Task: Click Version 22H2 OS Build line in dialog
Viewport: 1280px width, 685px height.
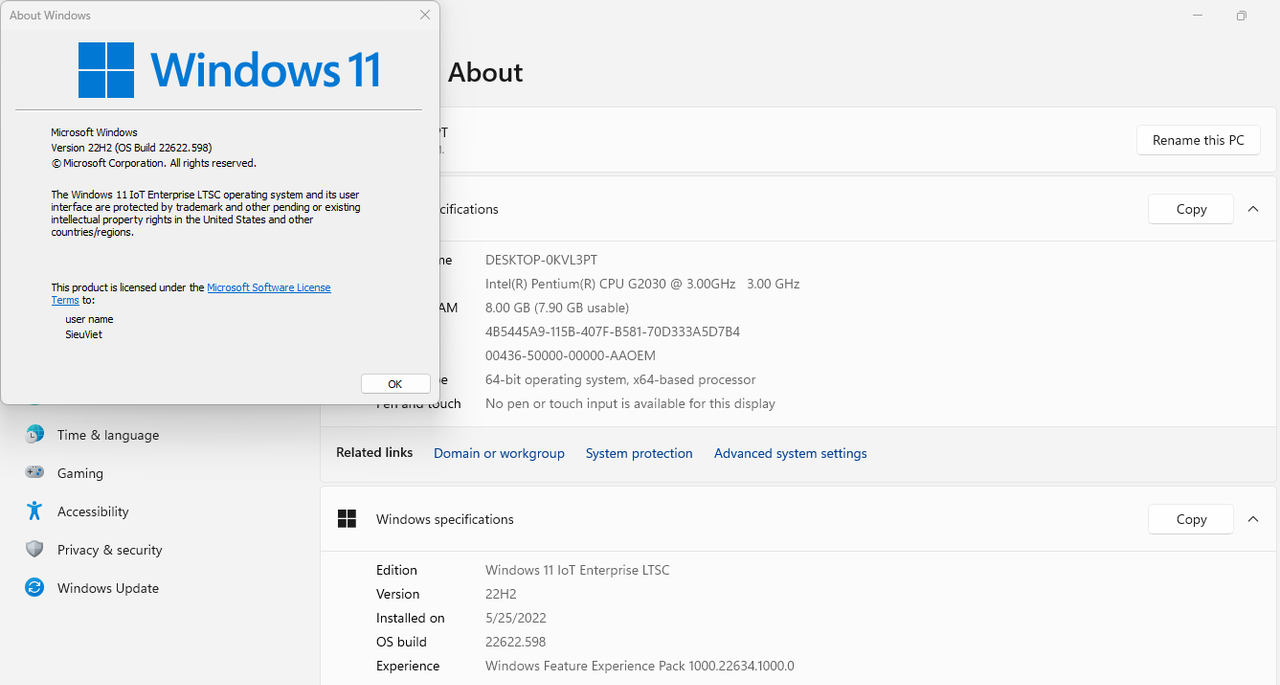Action: [131, 147]
